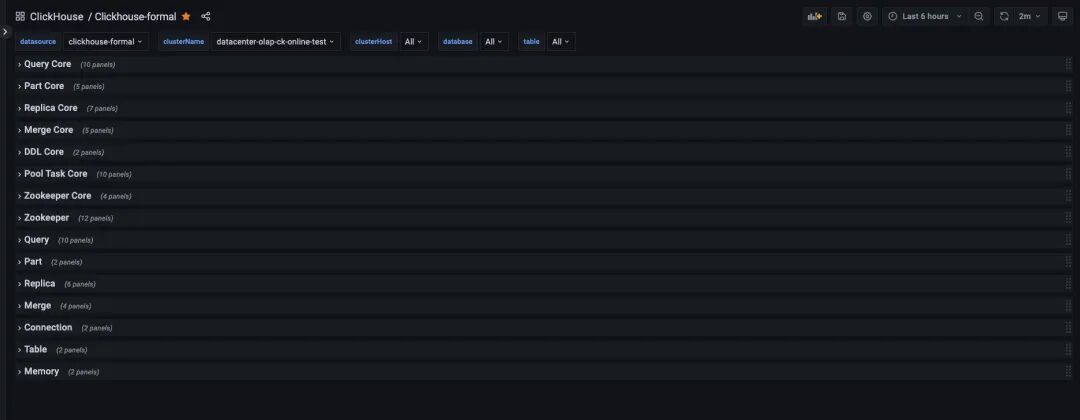
Task: Click the "(7 panels)" text of Replica Core
Action: click(102, 109)
